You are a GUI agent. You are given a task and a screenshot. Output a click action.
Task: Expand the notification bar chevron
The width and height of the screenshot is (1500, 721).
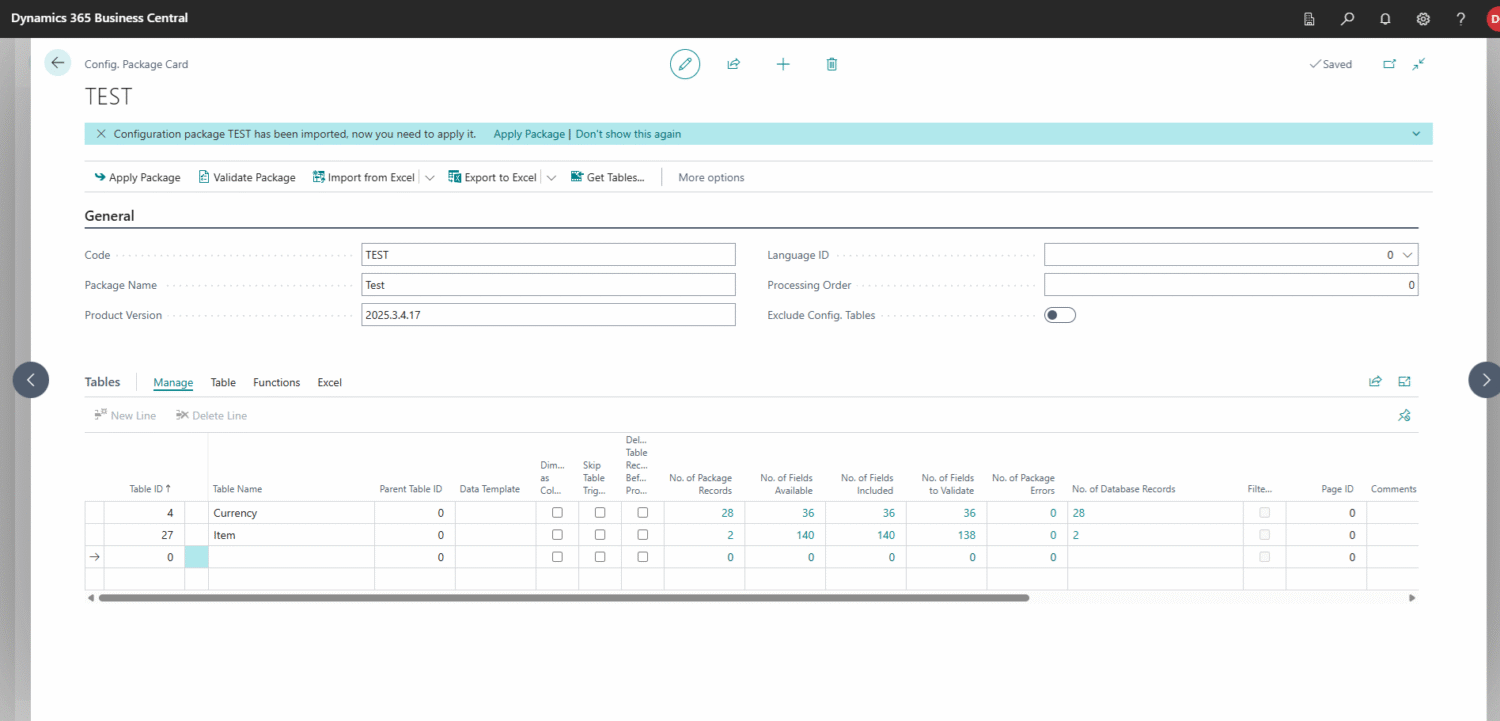tap(1416, 134)
